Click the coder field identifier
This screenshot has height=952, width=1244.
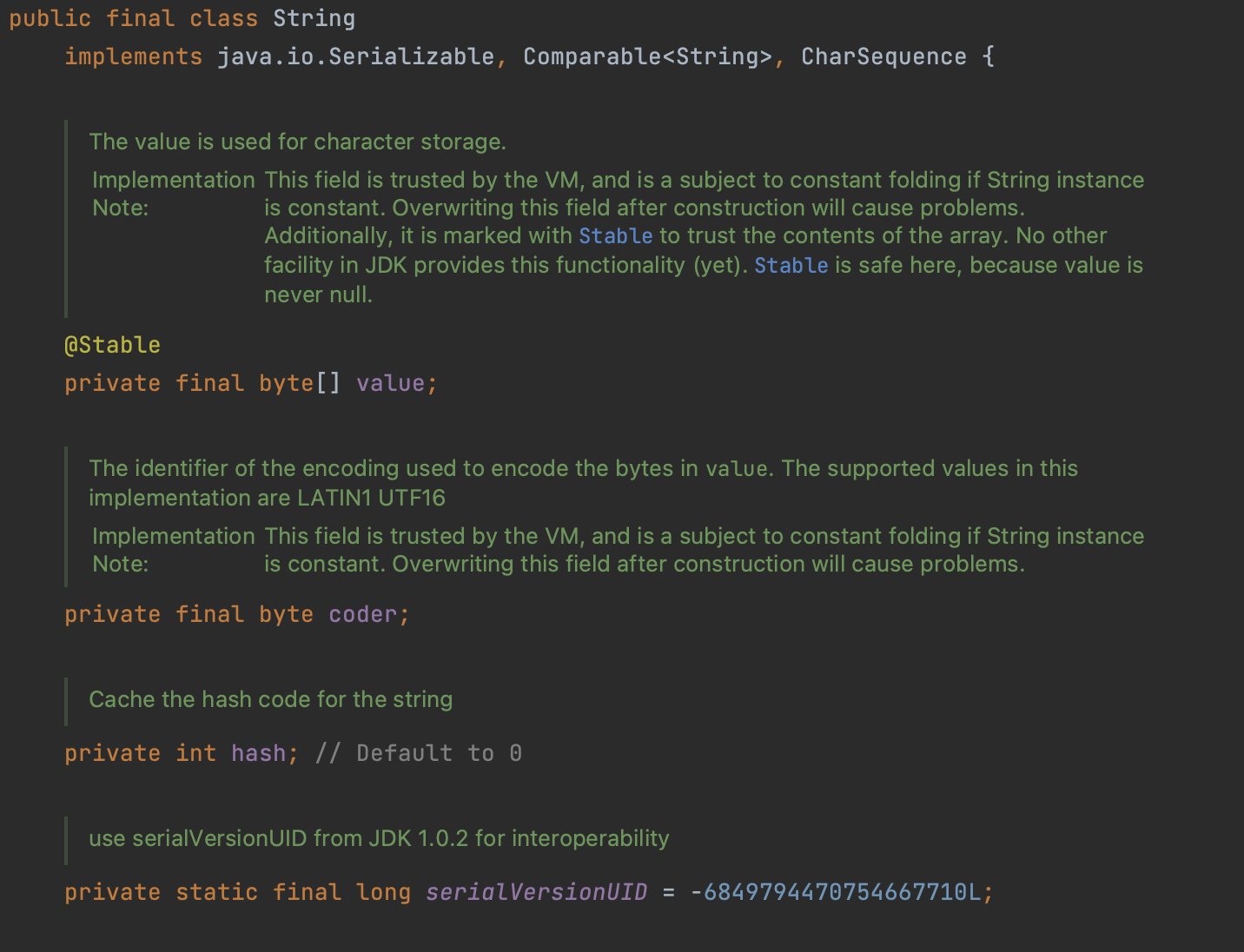click(x=363, y=614)
